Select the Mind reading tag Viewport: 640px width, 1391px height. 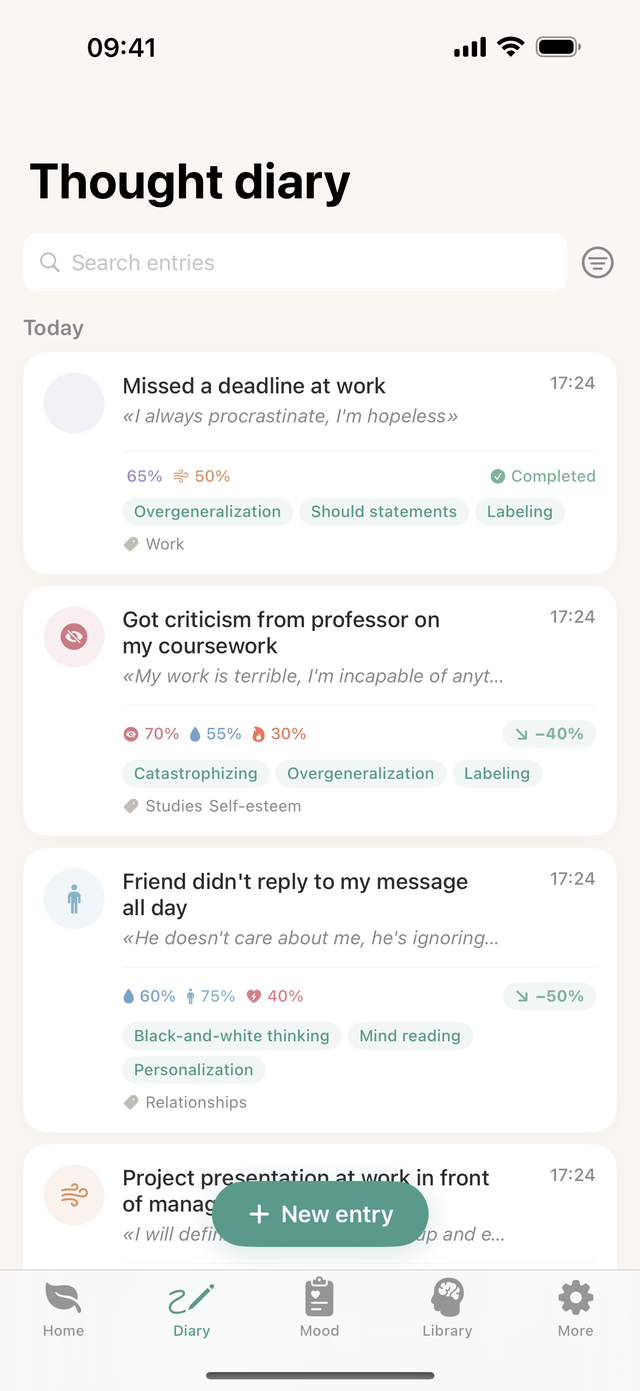pyautogui.click(x=410, y=1035)
